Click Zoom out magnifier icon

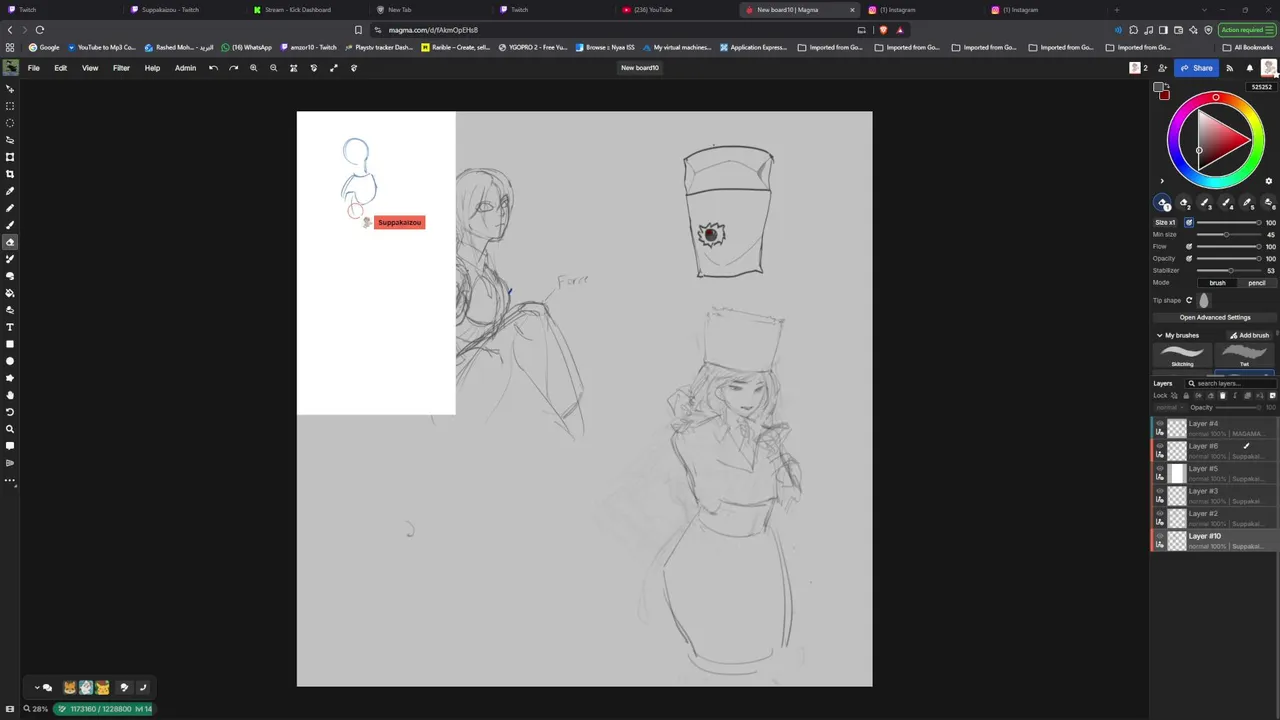click(x=273, y=68)
